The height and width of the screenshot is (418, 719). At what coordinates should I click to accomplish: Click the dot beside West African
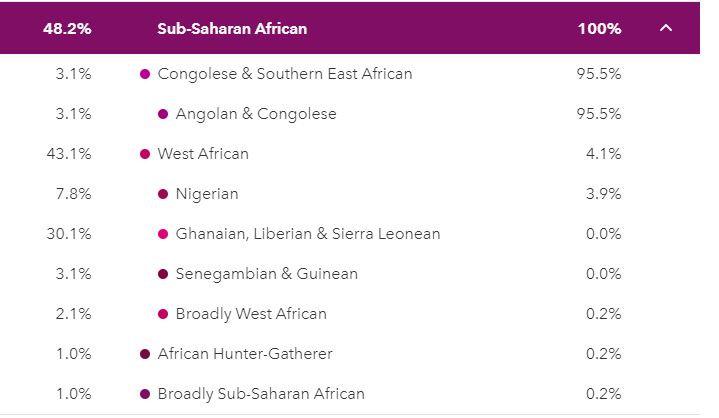click(x=145, y=154)
